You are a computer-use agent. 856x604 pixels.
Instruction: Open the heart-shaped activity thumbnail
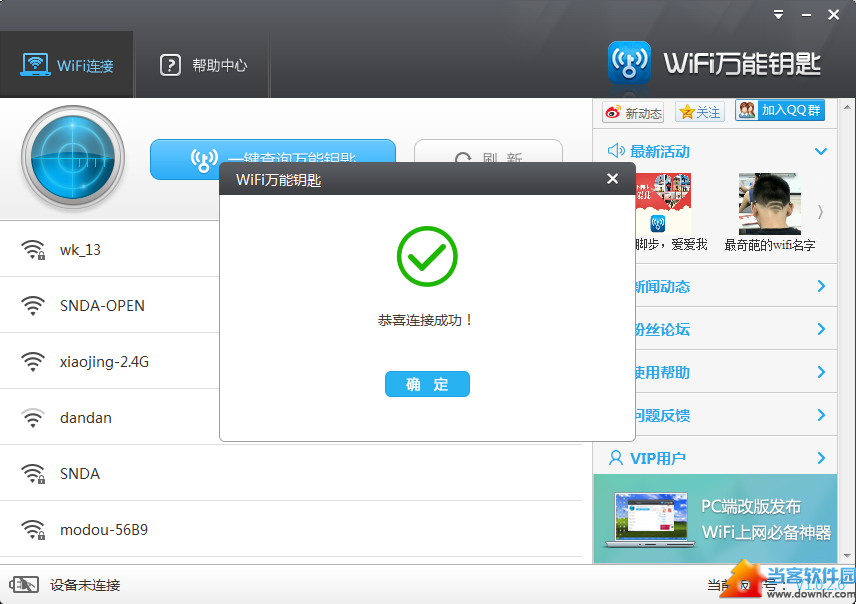coord(663,204)
